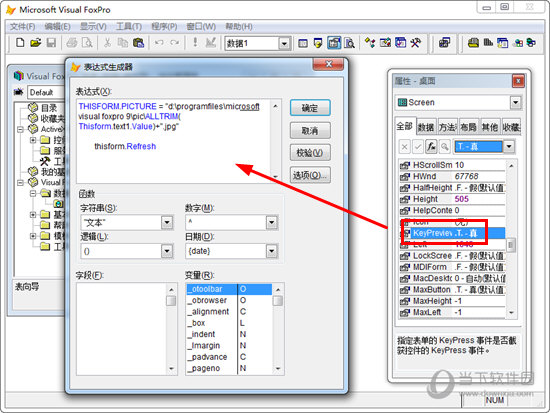The image size is (550, 413).
Task: Click the Run exclamation mark icon
Action: [195, 43]
